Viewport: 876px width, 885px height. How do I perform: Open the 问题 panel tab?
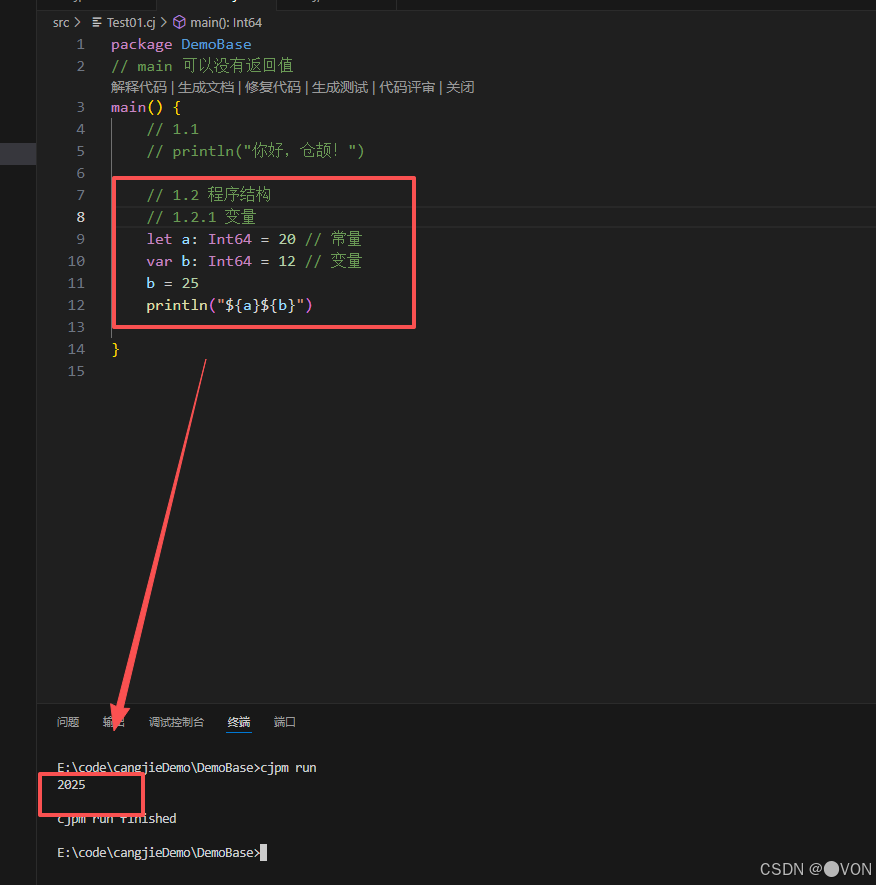coord(68,722)
